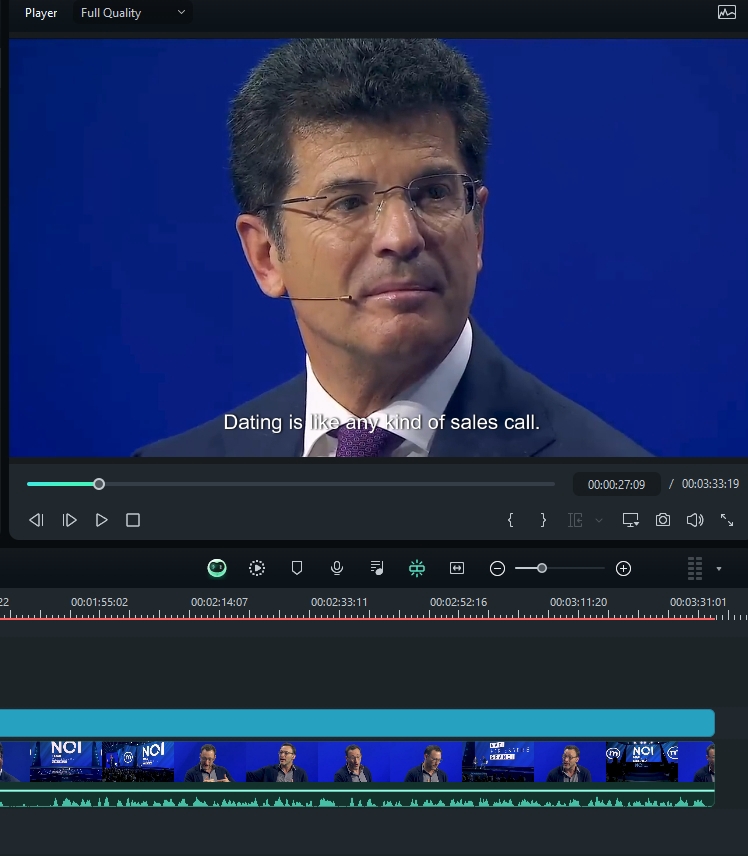Click ruler at 00:02:14:07
Screen dimensions: 748x856
(219, 602)
